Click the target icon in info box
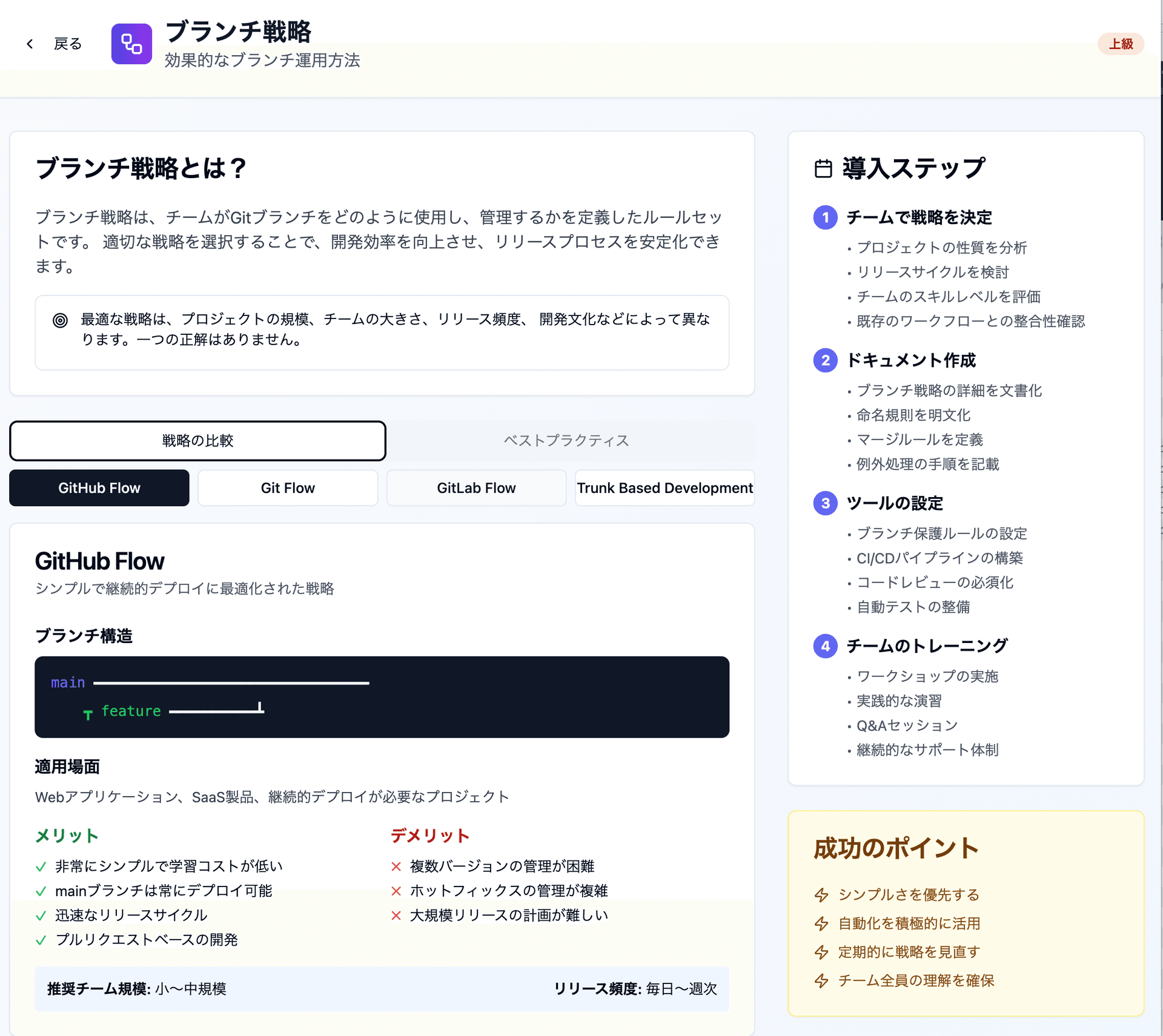 (x=60, y=320)
